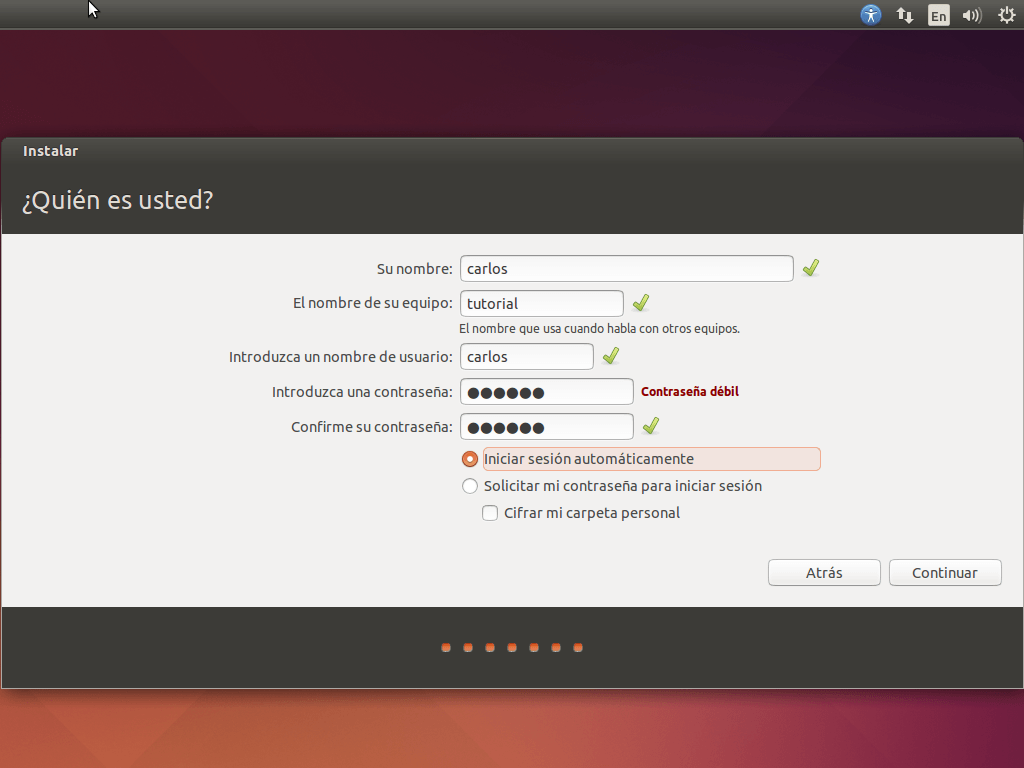Click the Contraseña débil warning text
Viewport: 1024px width, 768px height.
(690, 391)
